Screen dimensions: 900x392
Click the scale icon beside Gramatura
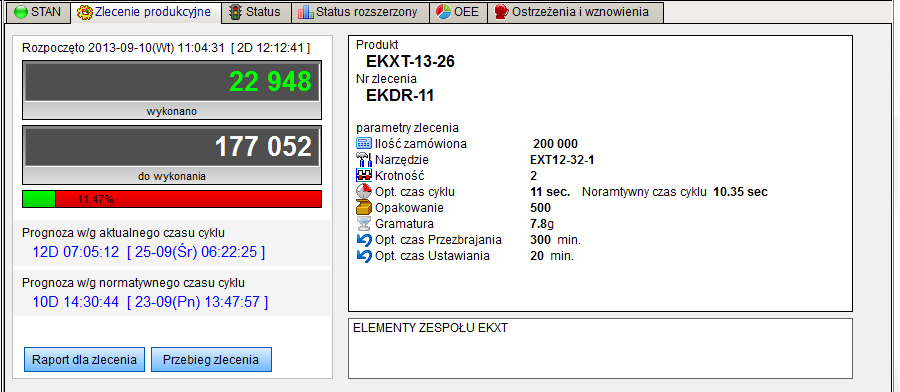point(364,224)
